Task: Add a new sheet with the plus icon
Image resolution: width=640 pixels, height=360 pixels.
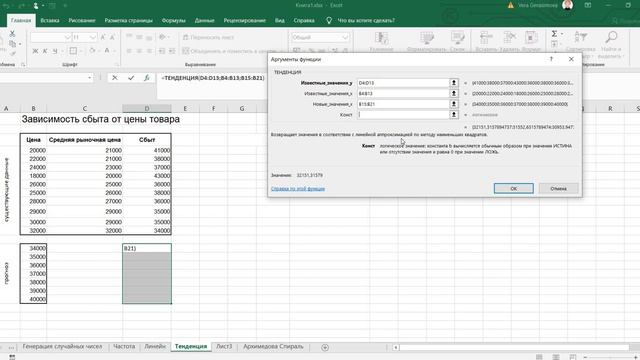Action: pos(325,347)
